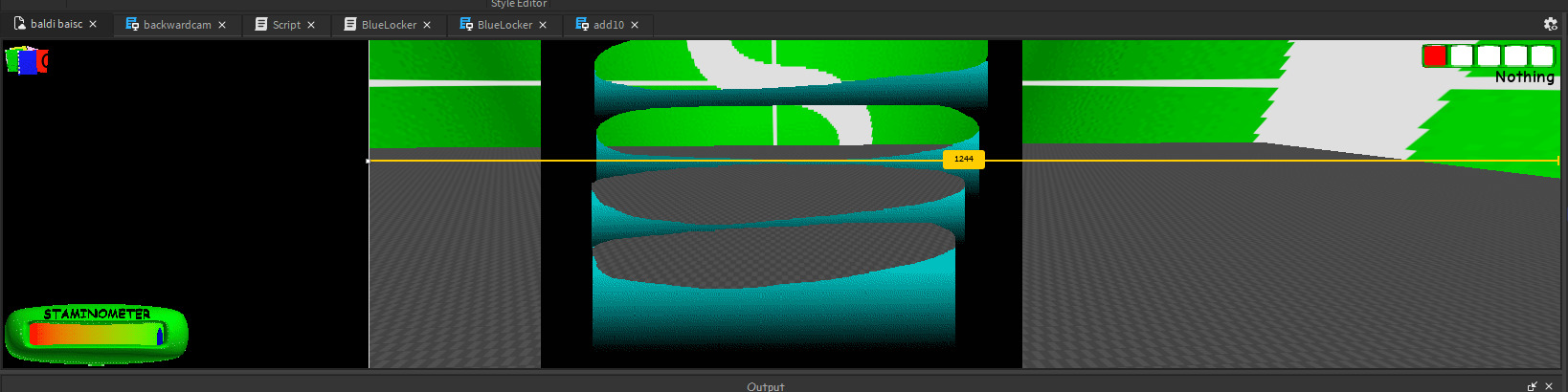Viewport: 1568px width, 392px height.
Task: Click the place file icon on the baldi baisc tab
Action: point(19,23)
